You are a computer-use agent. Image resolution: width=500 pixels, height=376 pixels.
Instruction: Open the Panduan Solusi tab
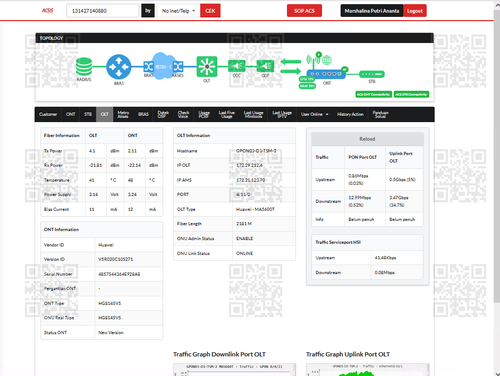pos(380,114)
